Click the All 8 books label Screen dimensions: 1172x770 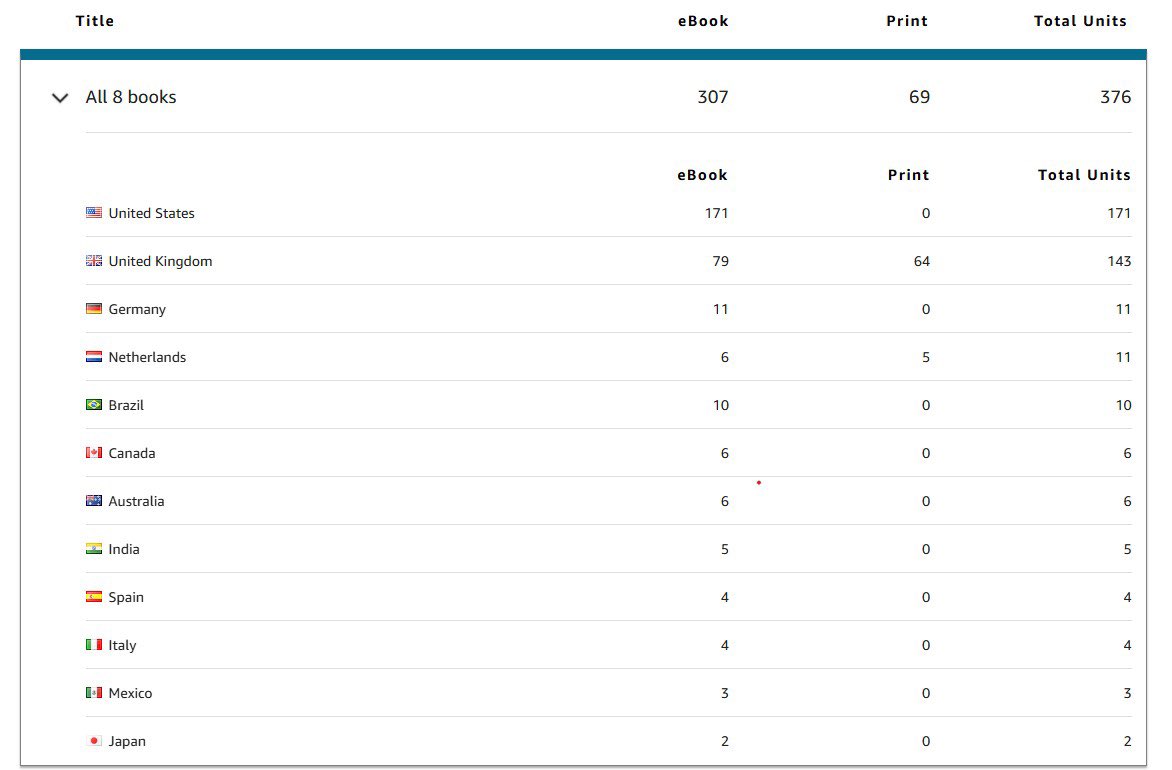(x=131, y=97)
